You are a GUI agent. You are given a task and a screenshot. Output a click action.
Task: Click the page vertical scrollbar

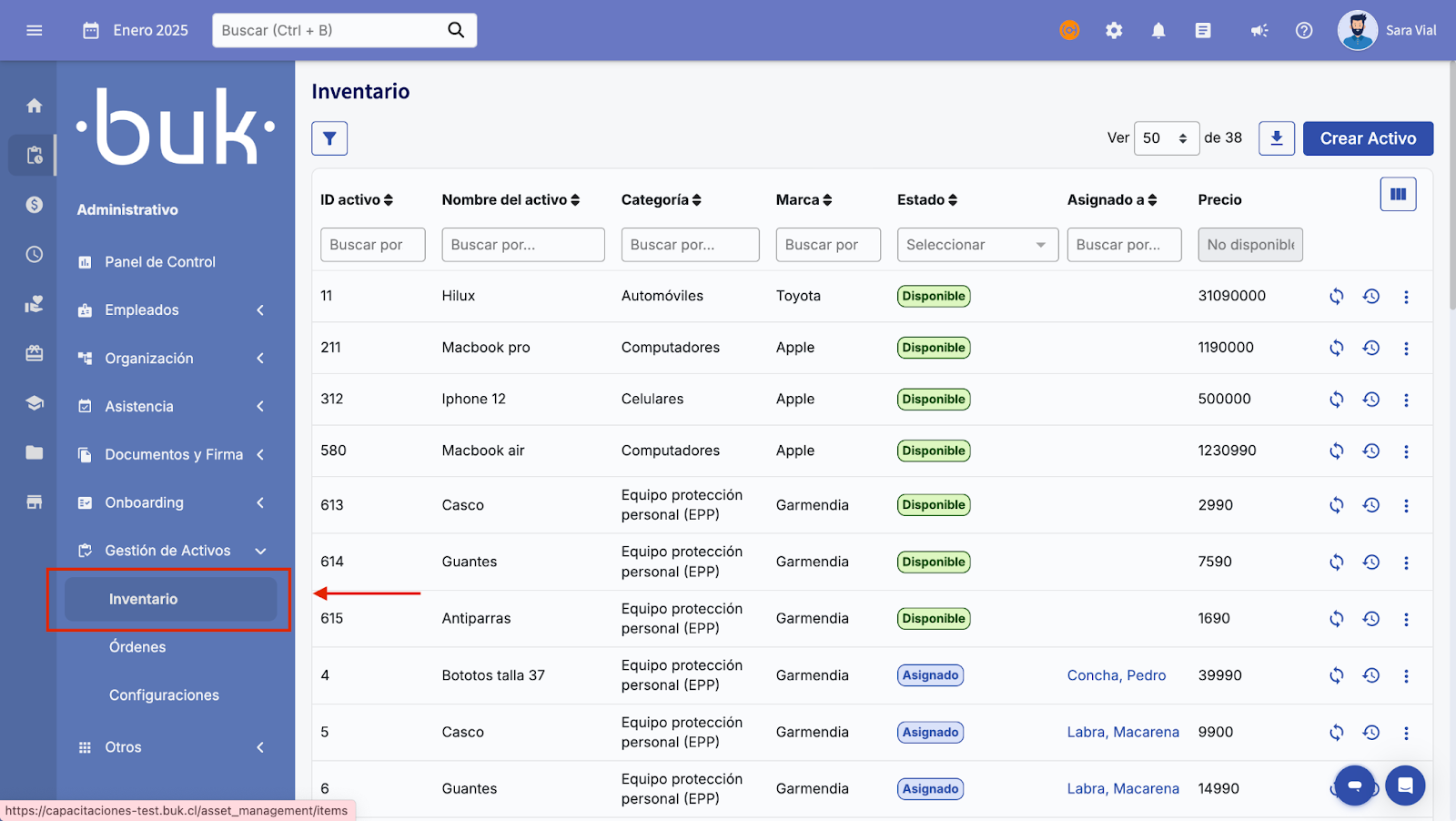pos(1451,187)
